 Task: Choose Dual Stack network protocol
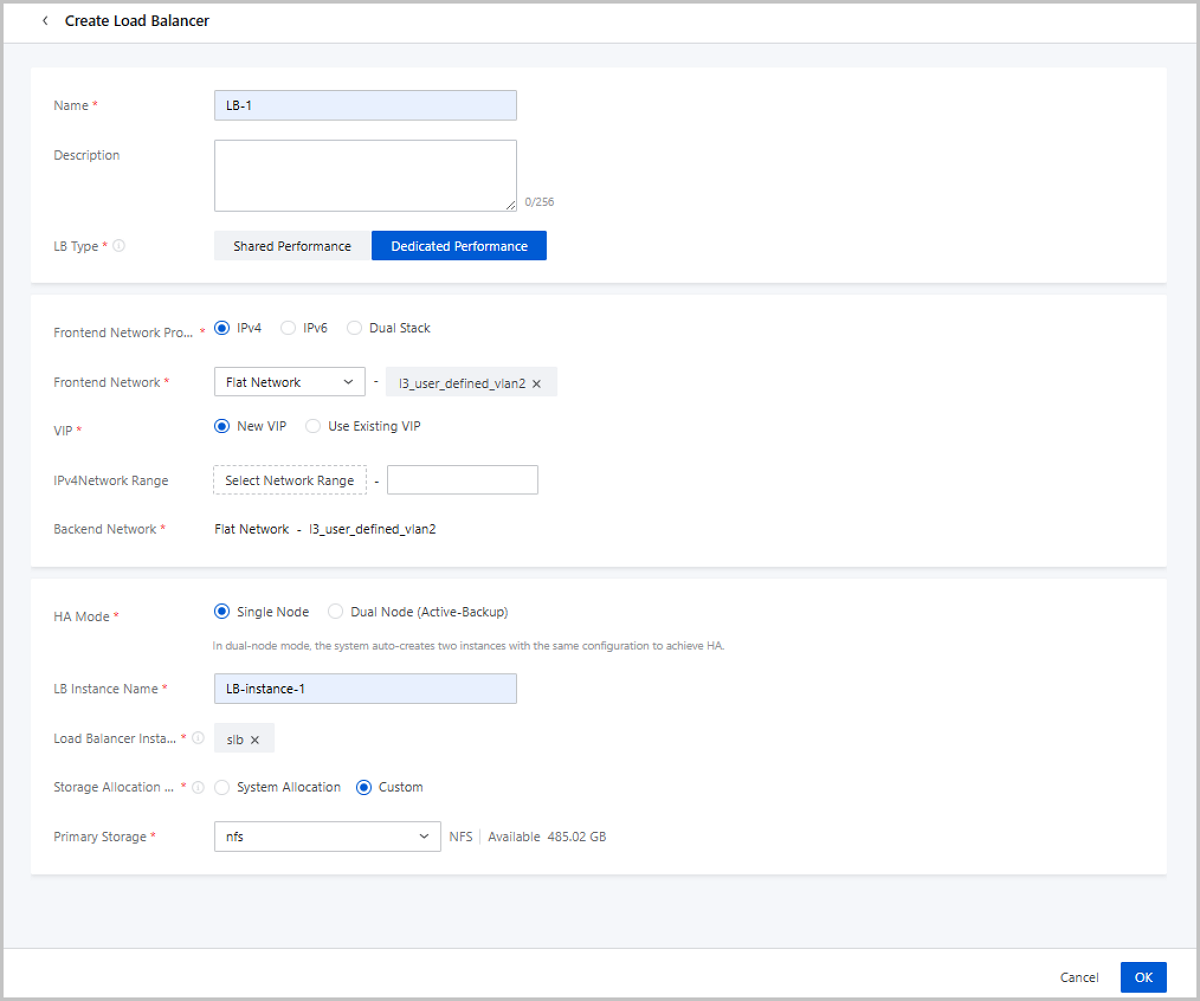[x=354, y=328]
